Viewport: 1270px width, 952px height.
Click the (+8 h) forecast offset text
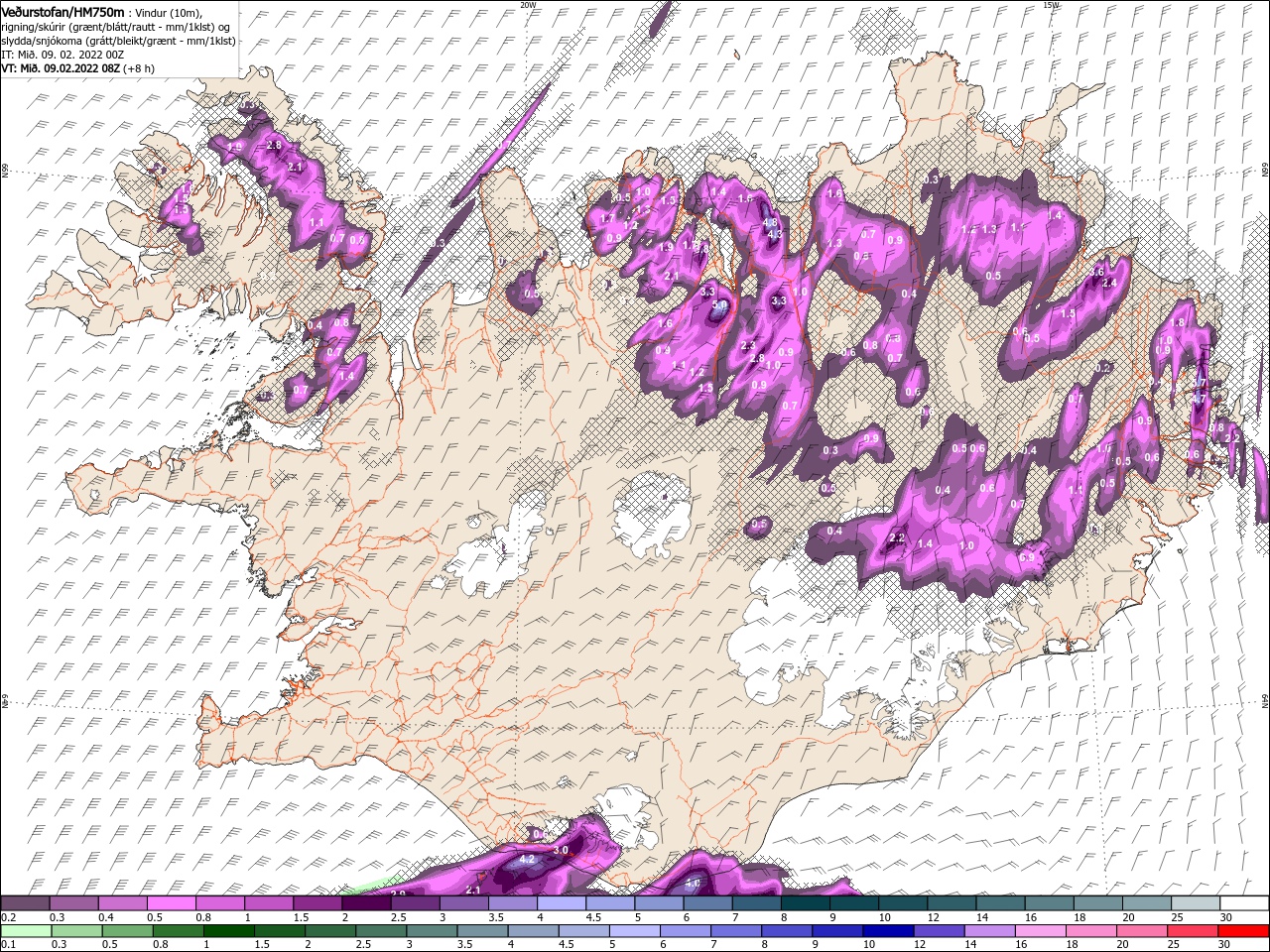[141, 68]
